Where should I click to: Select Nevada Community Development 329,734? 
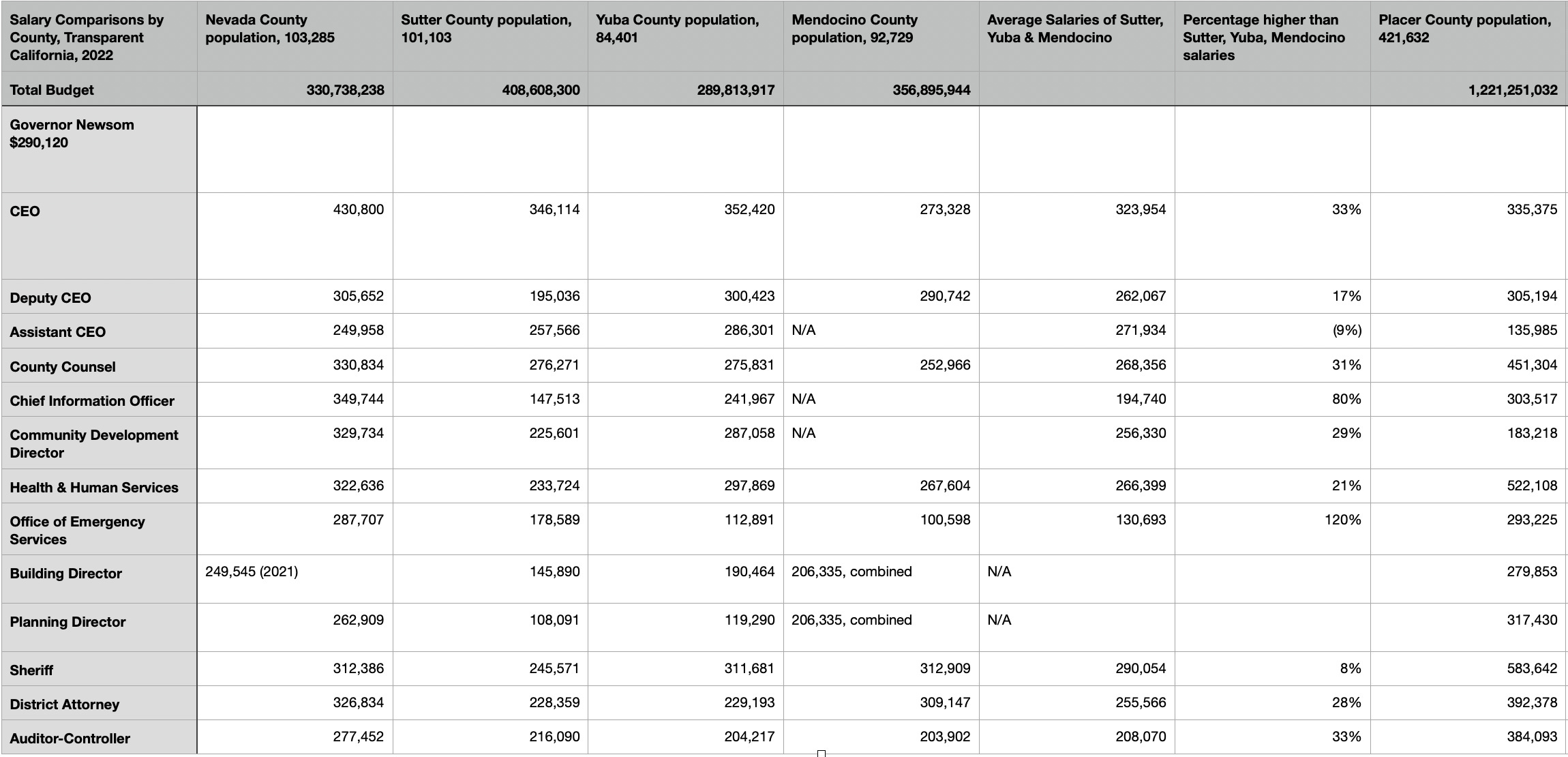(x=358, y=433)
